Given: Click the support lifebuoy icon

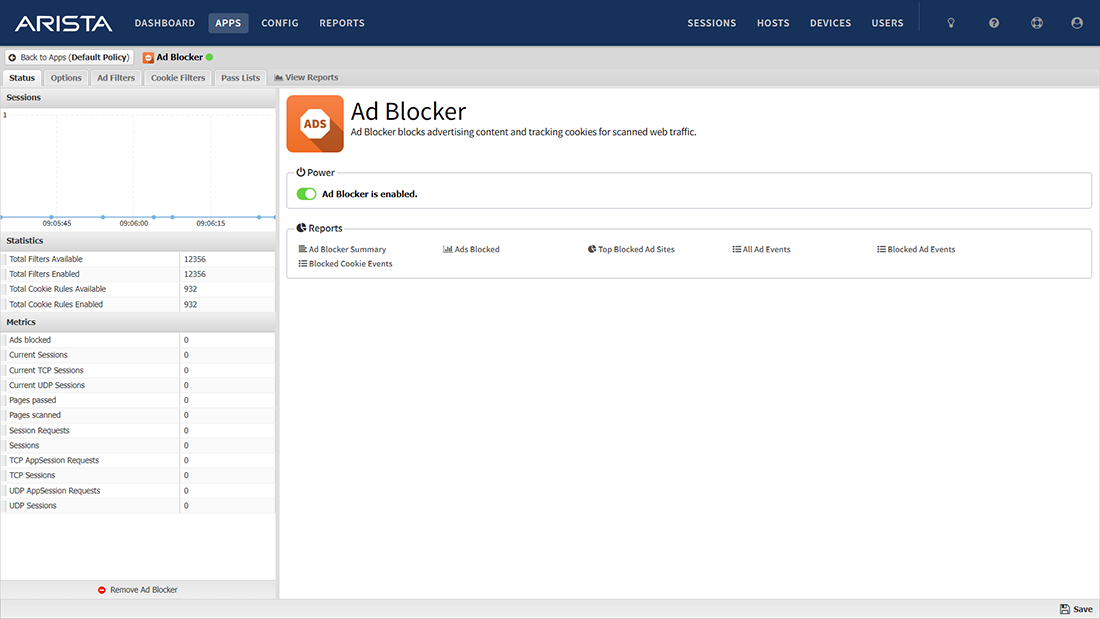Looking at the screenshot, I should point(1036,23).
